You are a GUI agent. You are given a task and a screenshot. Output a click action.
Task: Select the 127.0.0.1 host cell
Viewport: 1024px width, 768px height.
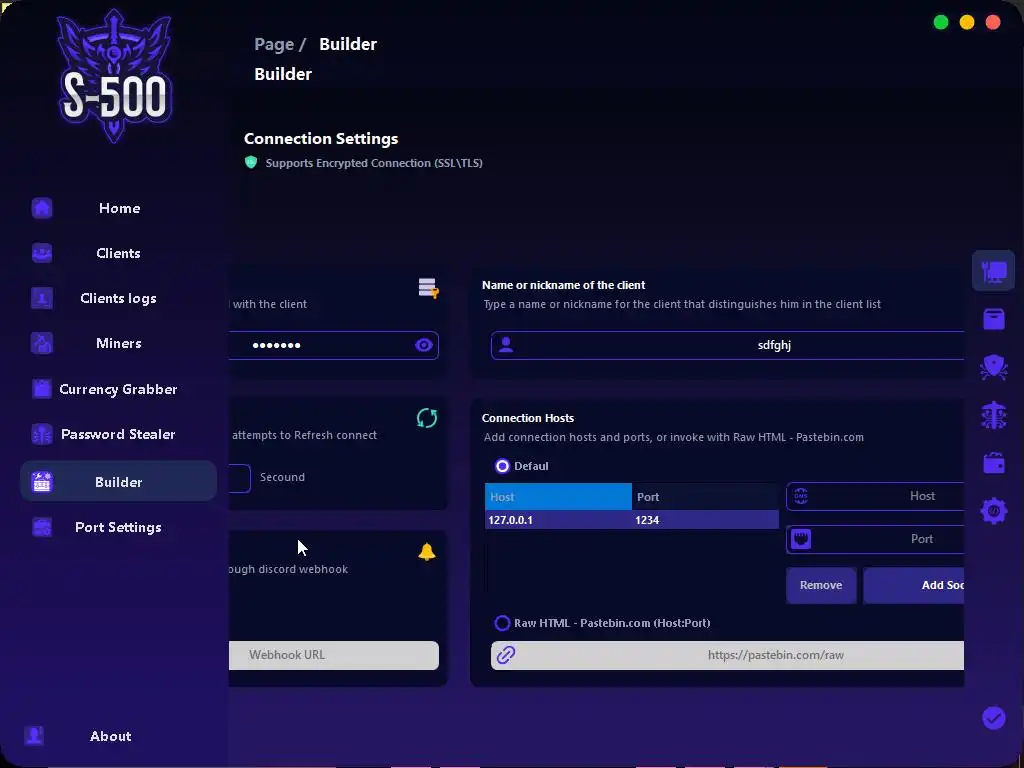tap(558, 520)
